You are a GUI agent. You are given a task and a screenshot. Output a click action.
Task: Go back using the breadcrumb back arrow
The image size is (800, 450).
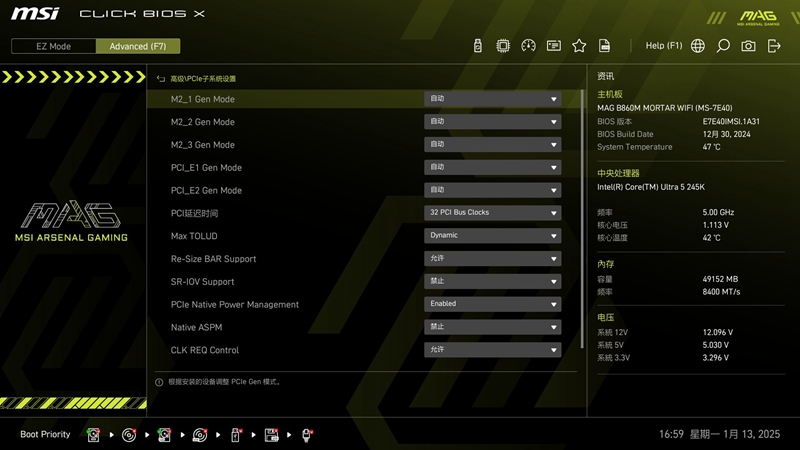(161, 78)
